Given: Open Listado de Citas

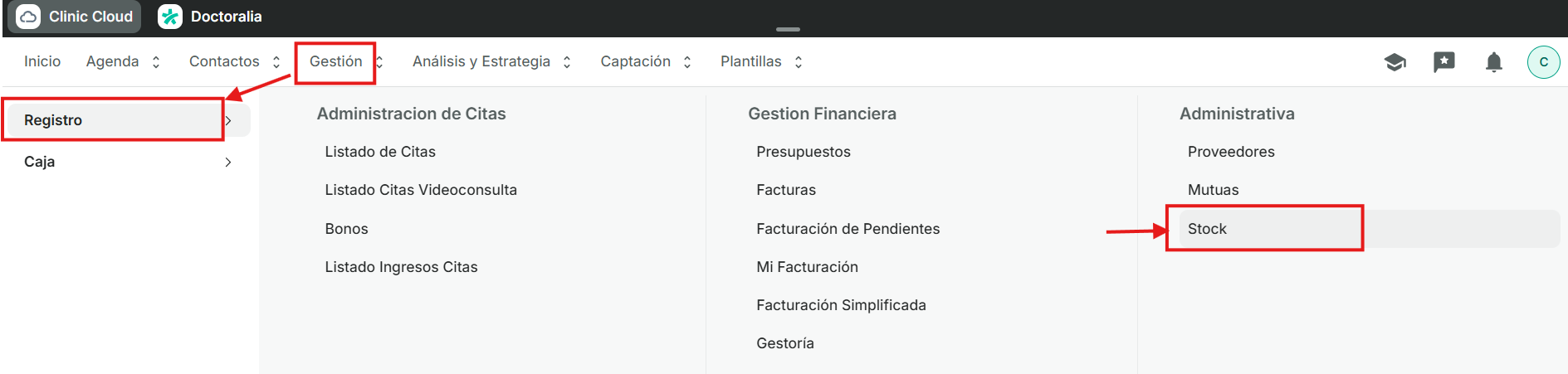Looking at the screenshot, I should (x=380, y=152).
